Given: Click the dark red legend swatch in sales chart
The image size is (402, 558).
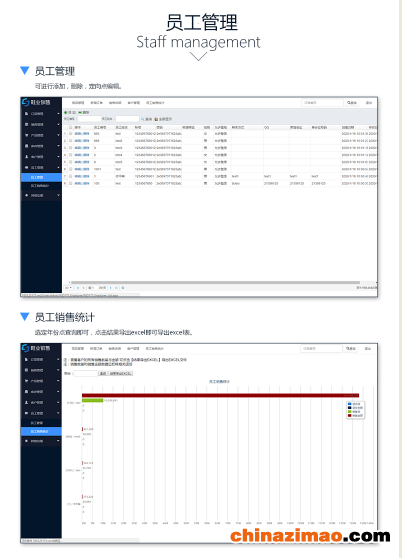Looking at the screenshot, I should (349, 415).
